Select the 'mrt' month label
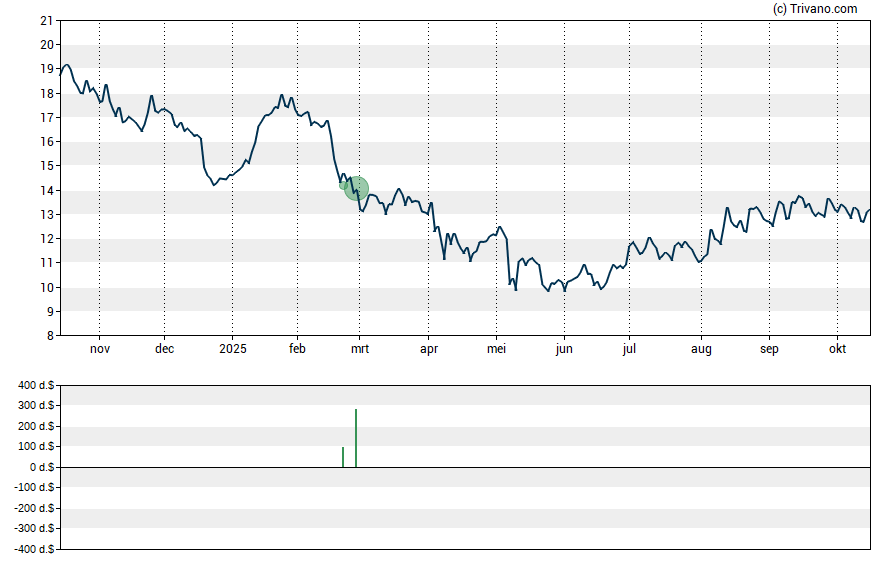Viewport: 888px width, 565px height. [x=359, y=349]
